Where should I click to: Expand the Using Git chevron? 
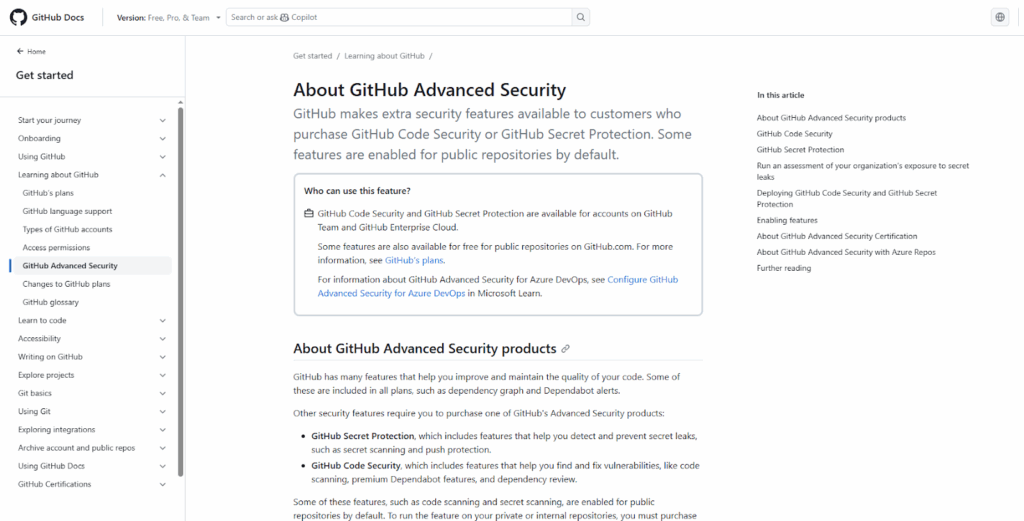(162, 411)
